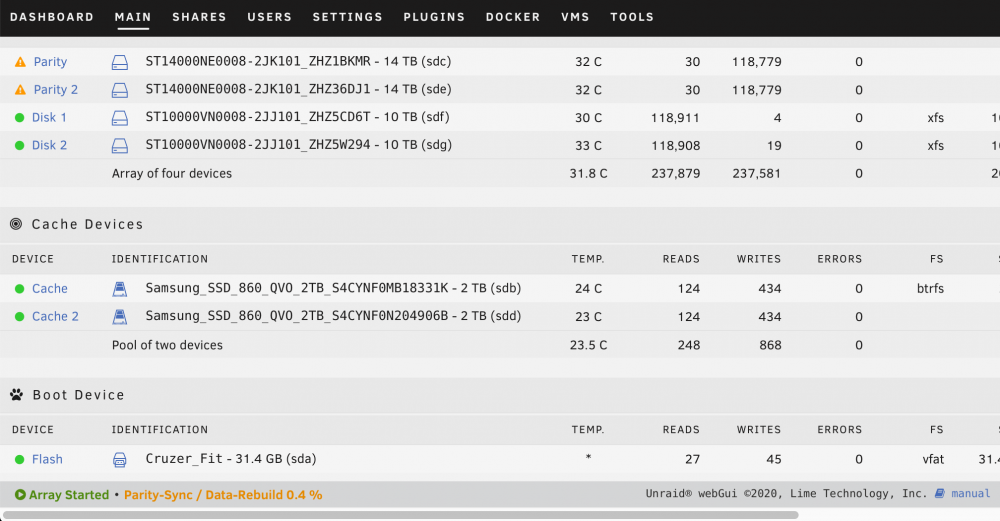This screenshot has width=1000, height=521.
Task: Click the SSD icon for Cache 2 (sdd)
Action: 120,317
